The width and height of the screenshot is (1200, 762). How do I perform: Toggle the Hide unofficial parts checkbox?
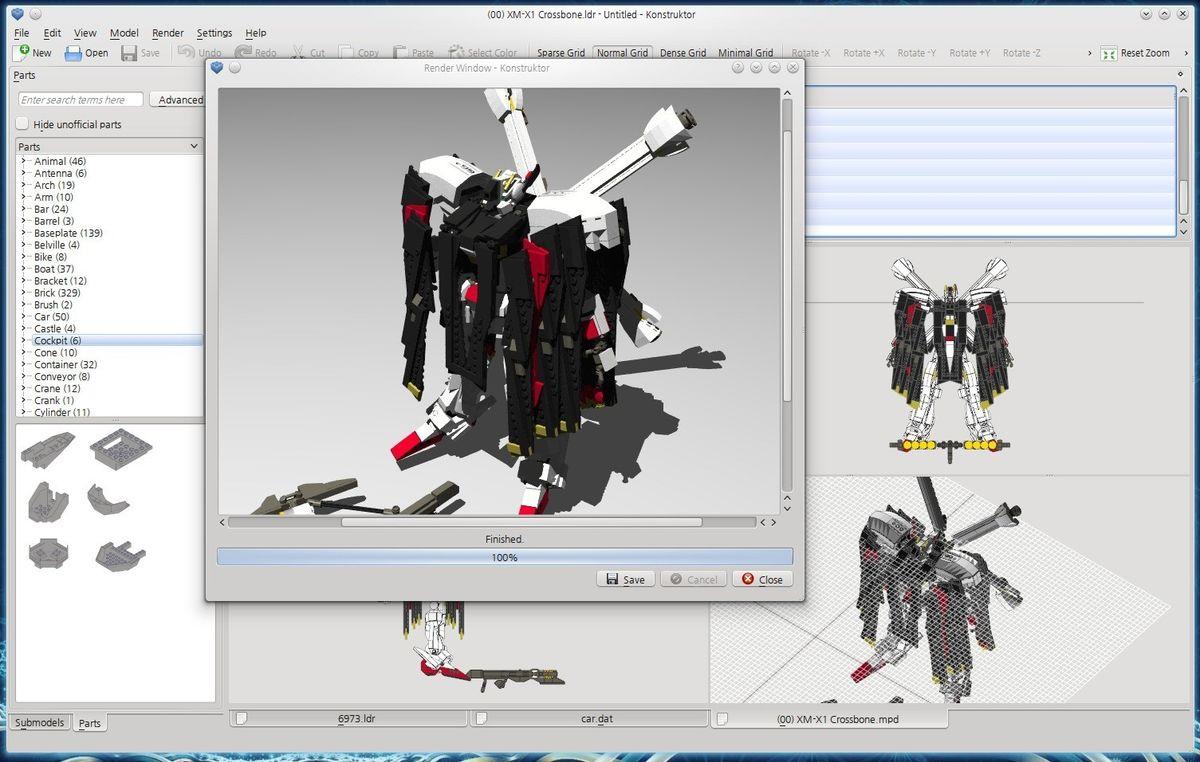22,124
